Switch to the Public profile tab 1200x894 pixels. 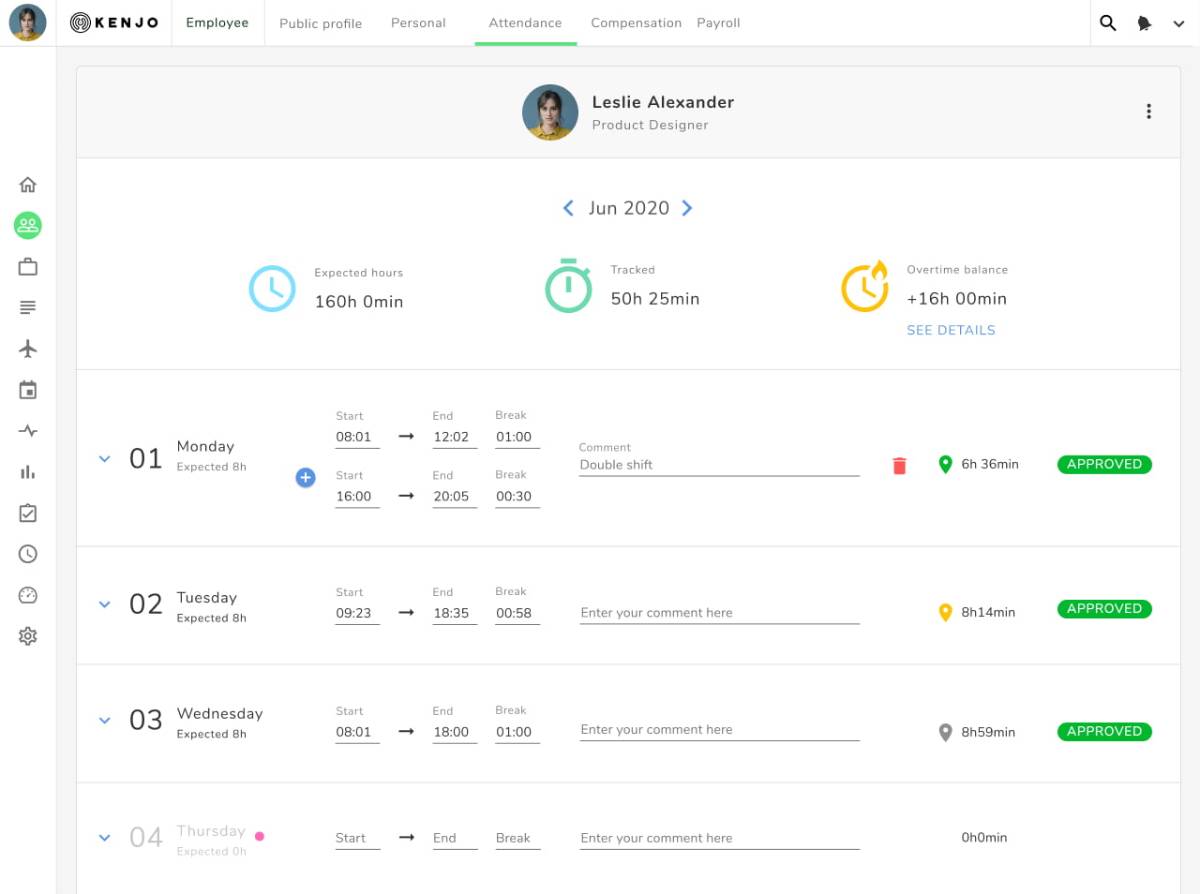[x=320, y=23]
